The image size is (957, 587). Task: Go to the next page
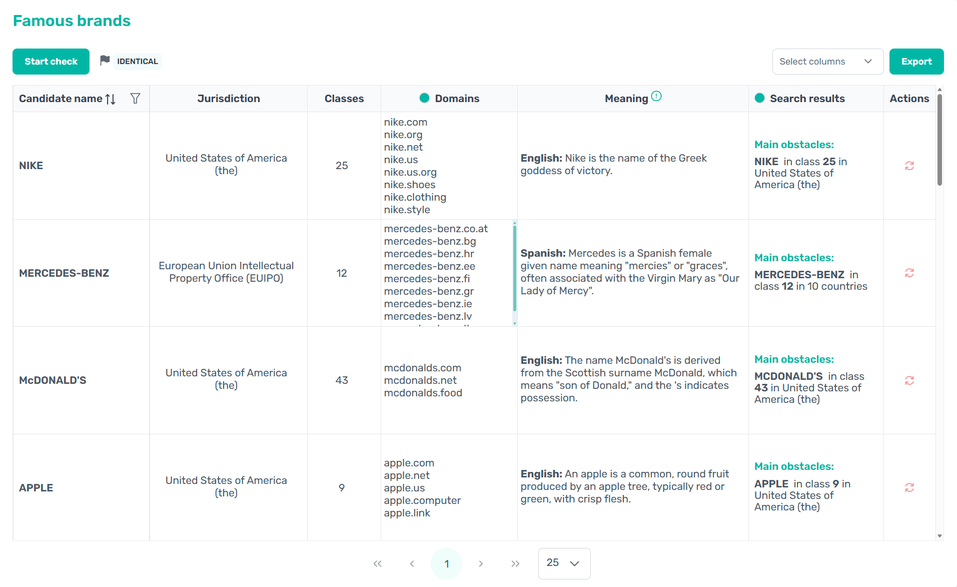[x=481, y=564]
